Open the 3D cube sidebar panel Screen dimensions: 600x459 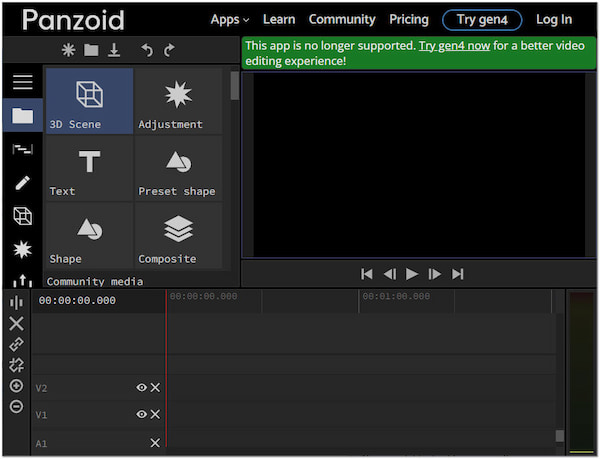point(23,216)
